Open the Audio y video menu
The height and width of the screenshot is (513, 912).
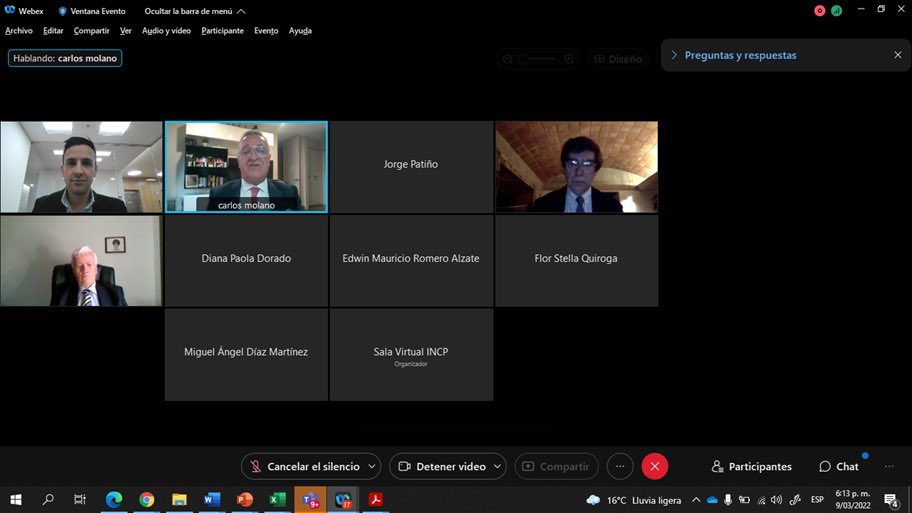[166, 31]
